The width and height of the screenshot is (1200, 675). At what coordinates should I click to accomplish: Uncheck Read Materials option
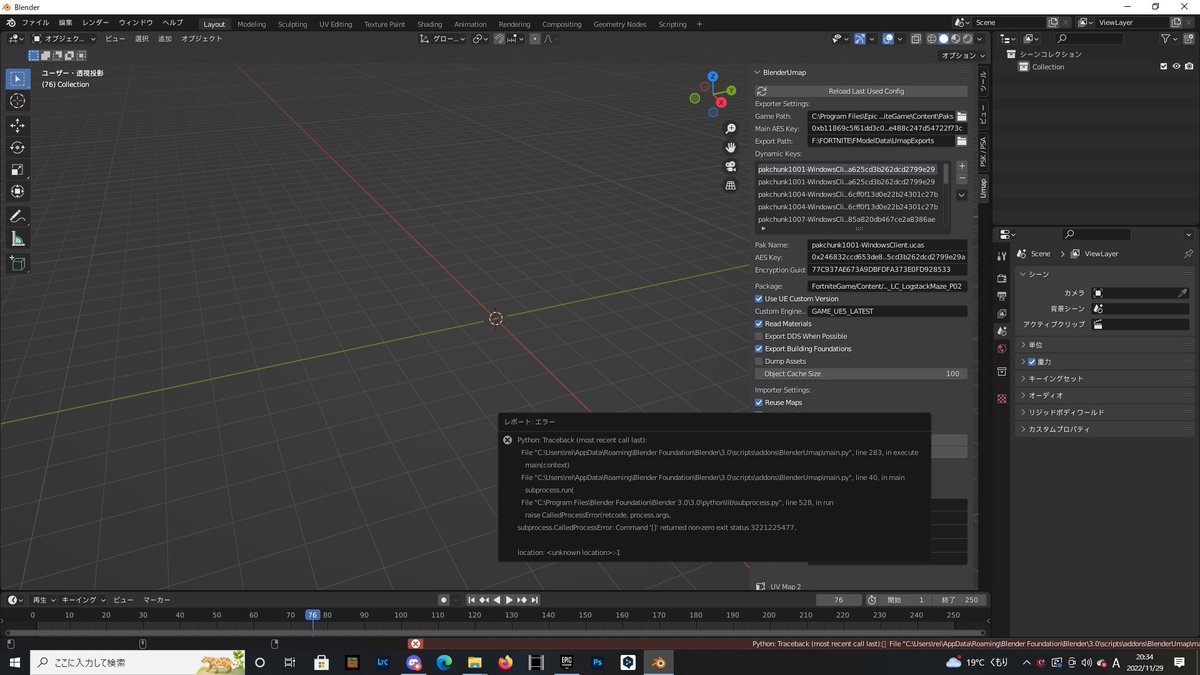[759, 324]
